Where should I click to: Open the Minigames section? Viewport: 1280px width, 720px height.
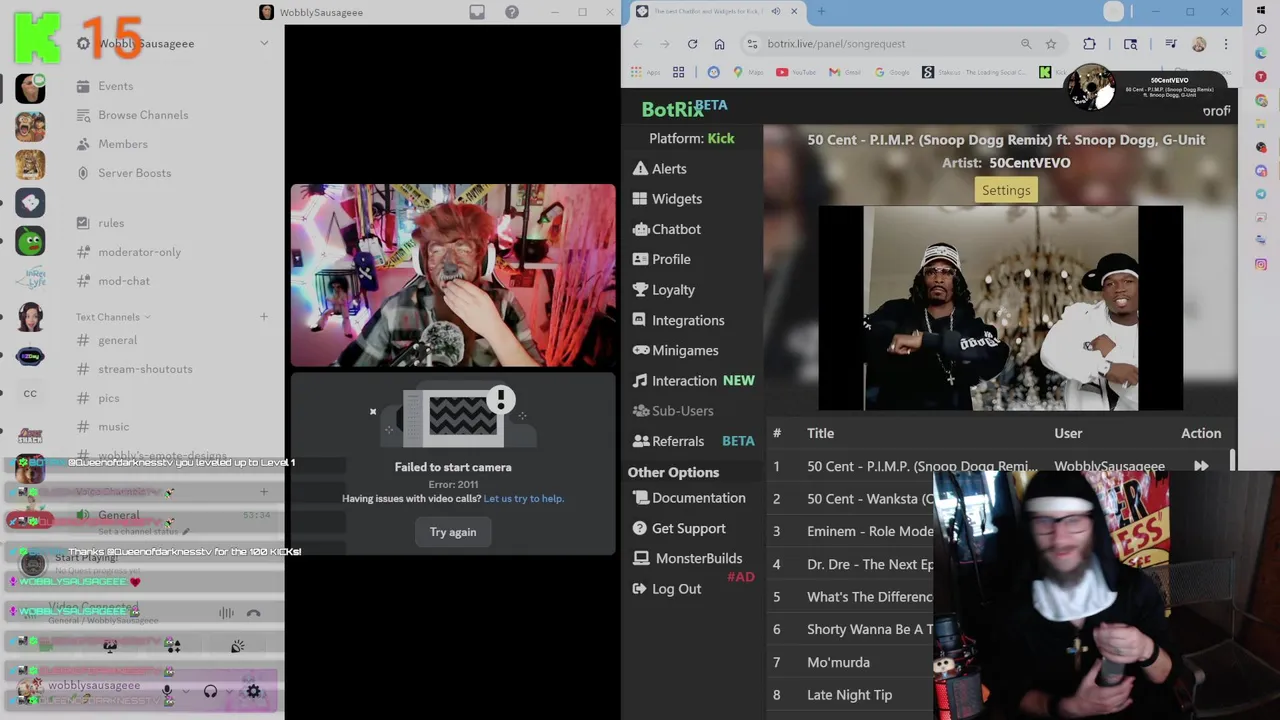point(676,350)
